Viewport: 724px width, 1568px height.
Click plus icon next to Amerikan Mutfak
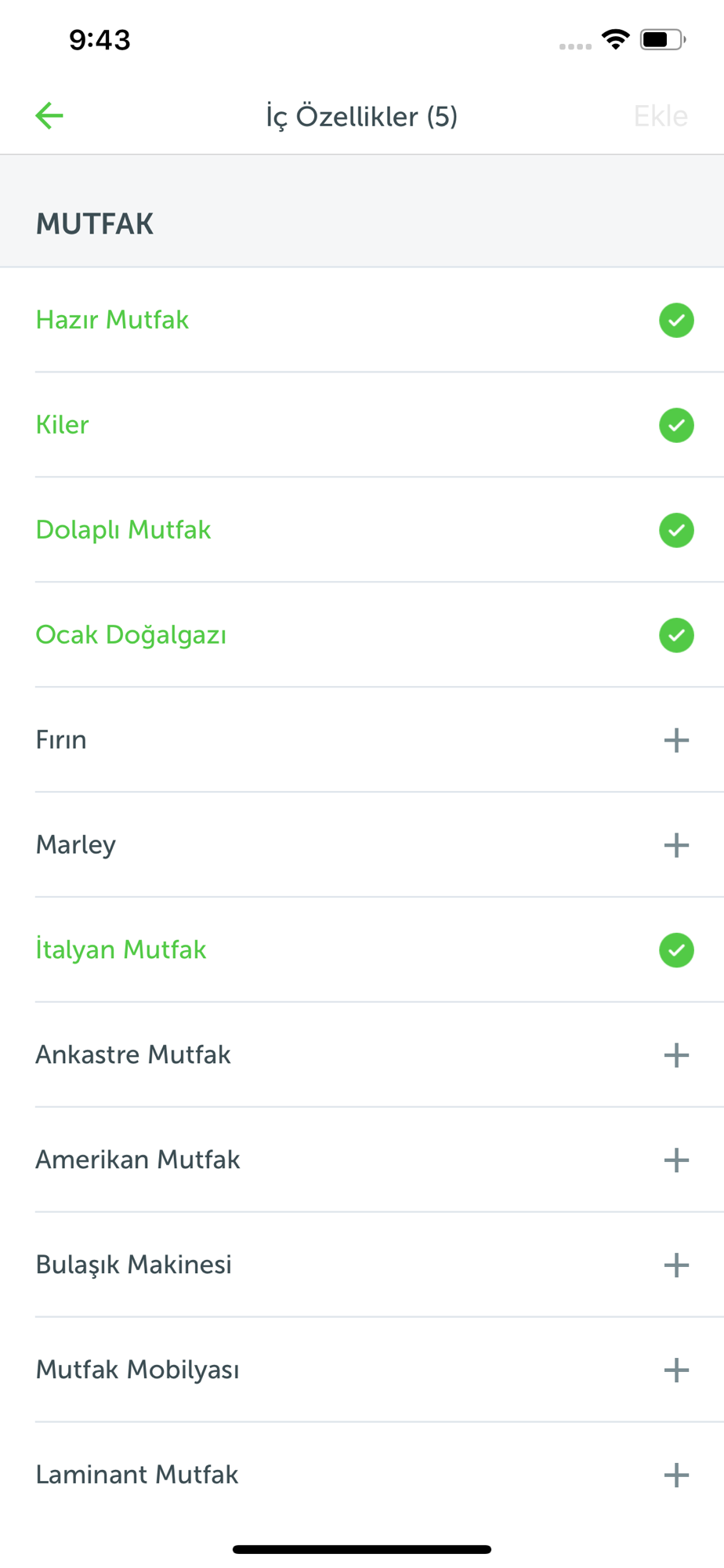(676, 1161)
